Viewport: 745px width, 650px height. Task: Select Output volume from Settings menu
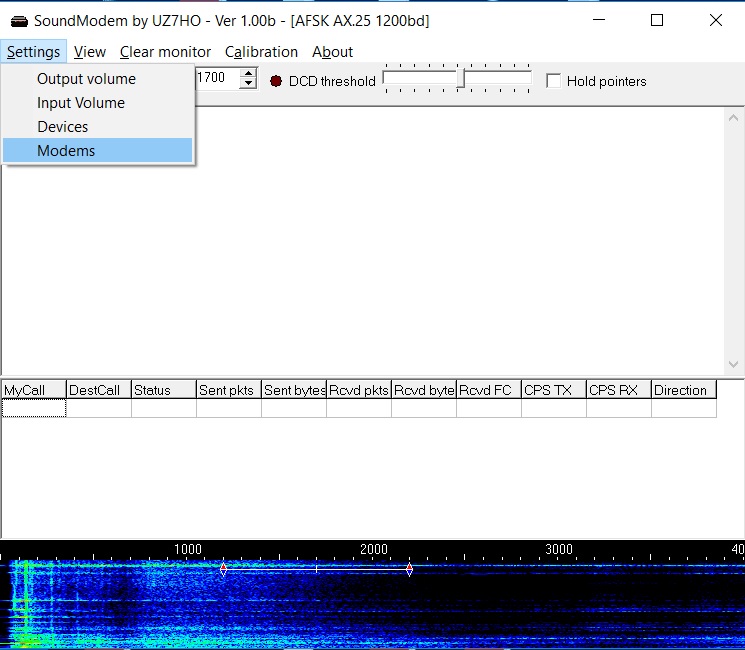[x=86, y=79]
